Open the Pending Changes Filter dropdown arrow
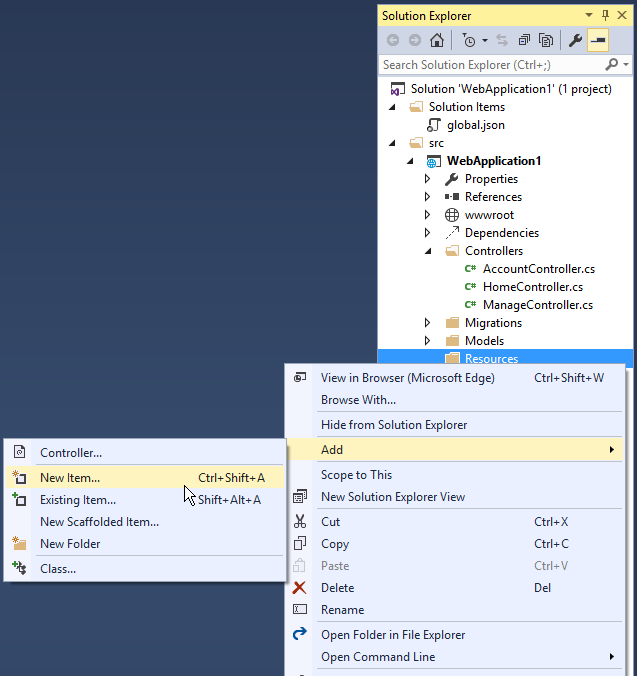 coord(485,41)
